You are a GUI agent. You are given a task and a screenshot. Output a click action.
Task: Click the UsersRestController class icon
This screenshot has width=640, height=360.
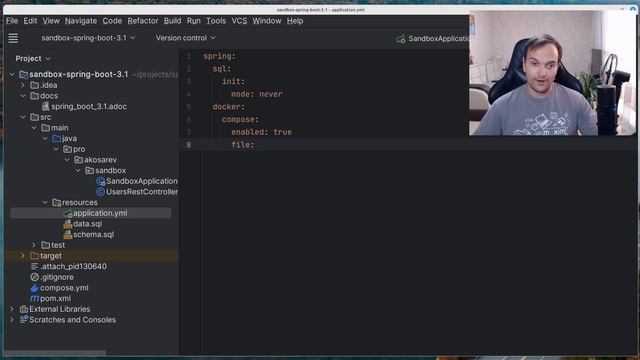(x=100, y=192)
